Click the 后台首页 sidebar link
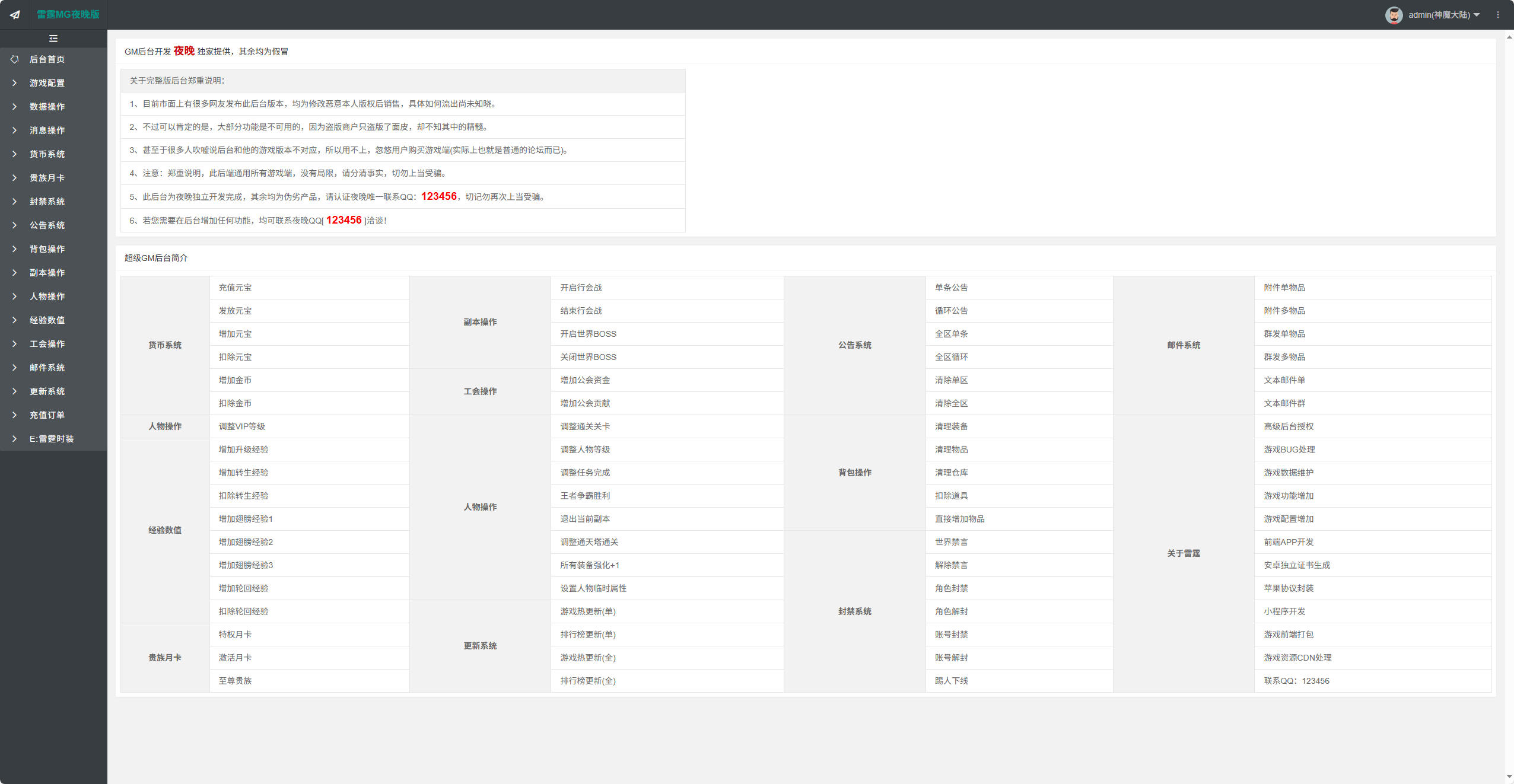The image size is (1514, 784). 47,59
